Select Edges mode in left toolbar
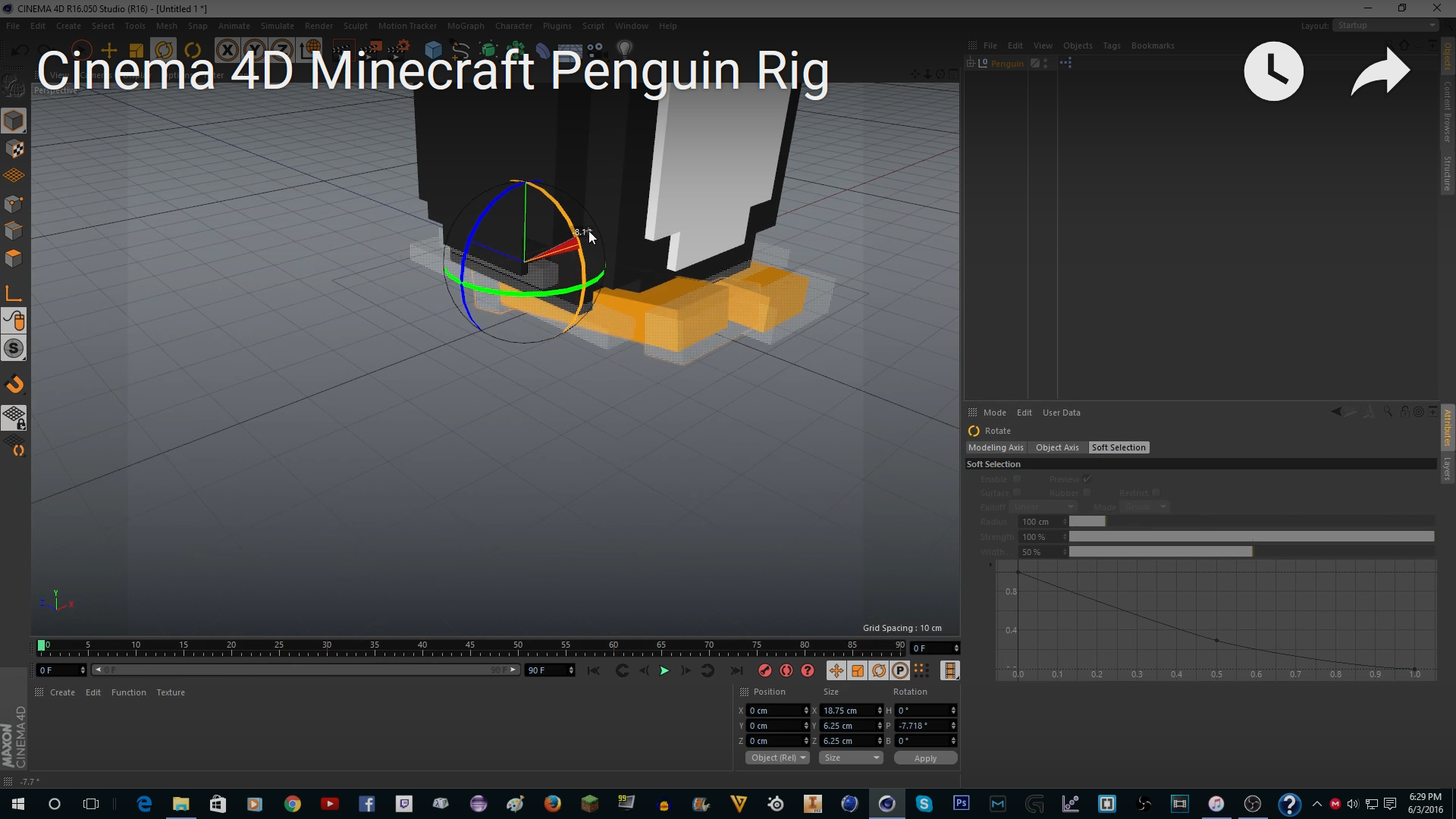 [14, 231]
